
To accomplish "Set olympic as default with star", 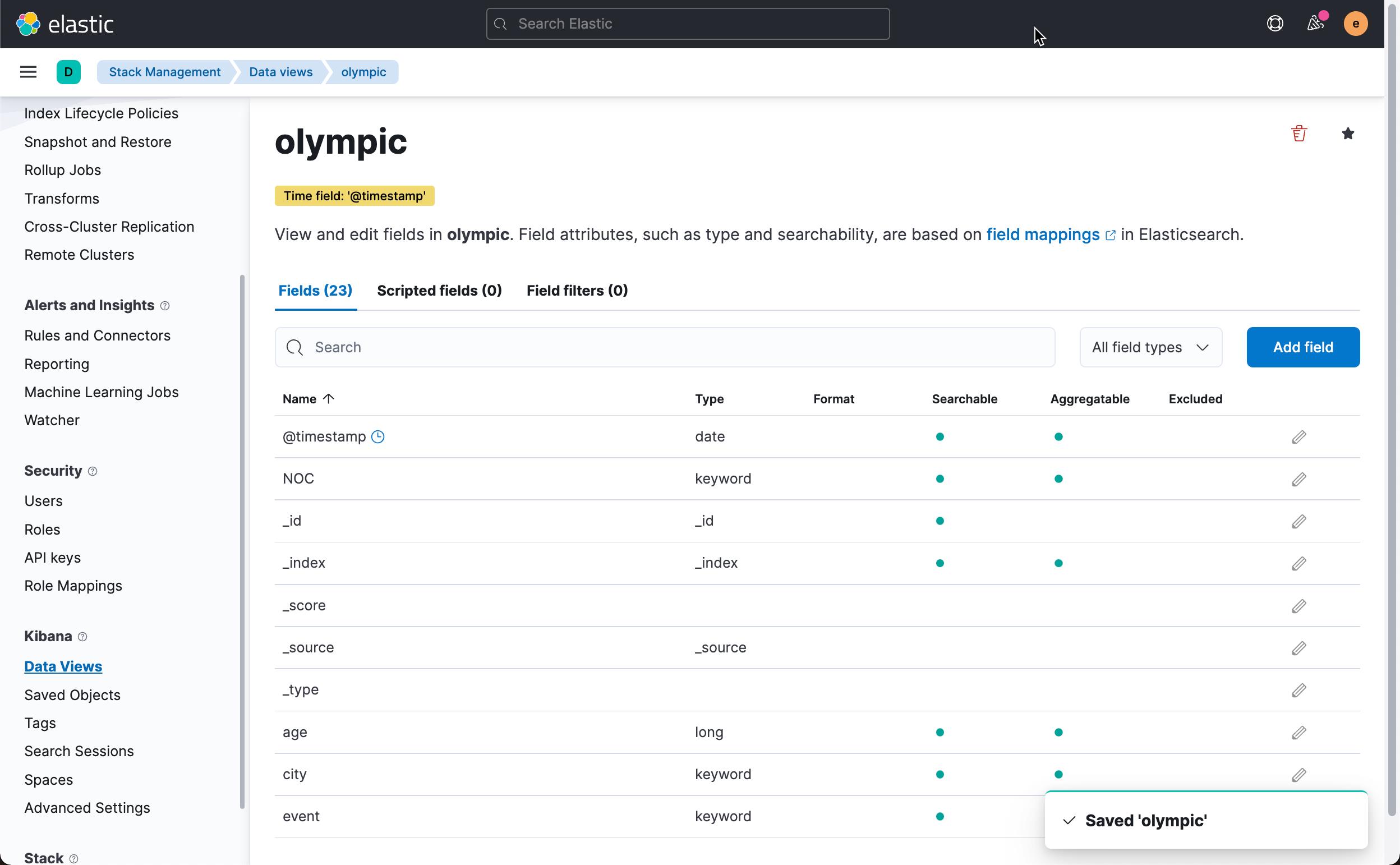I will pyautogui.click(x=1347, y=134).
